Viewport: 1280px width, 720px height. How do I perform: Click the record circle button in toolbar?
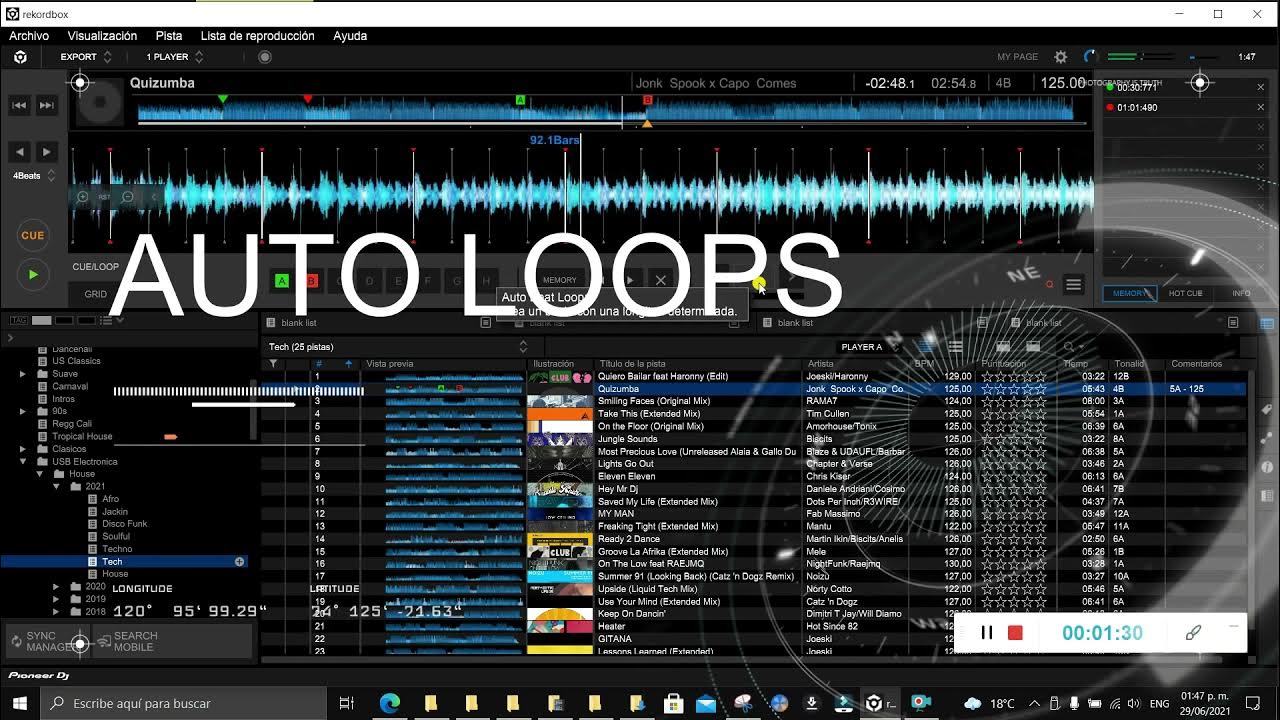pyautogui.click(x=265, y=57)
